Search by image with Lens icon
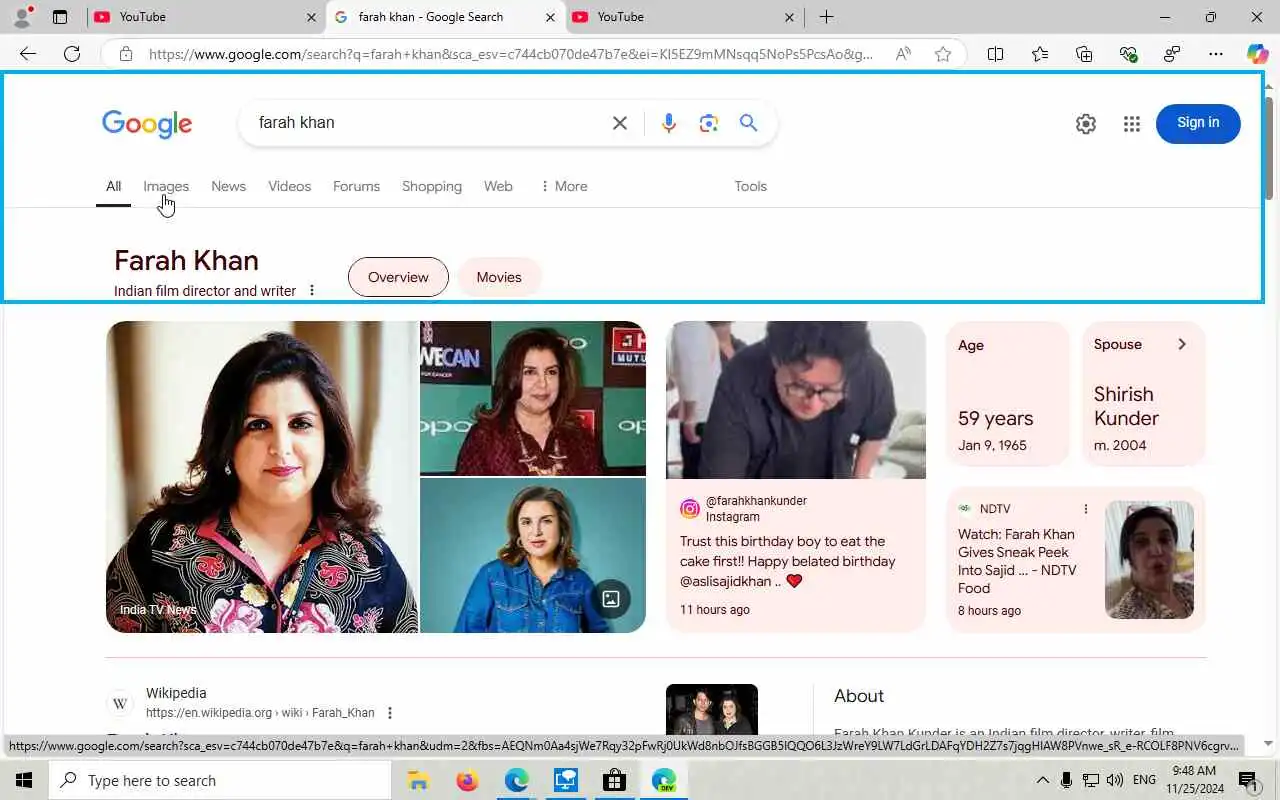 tap(709, 123)
